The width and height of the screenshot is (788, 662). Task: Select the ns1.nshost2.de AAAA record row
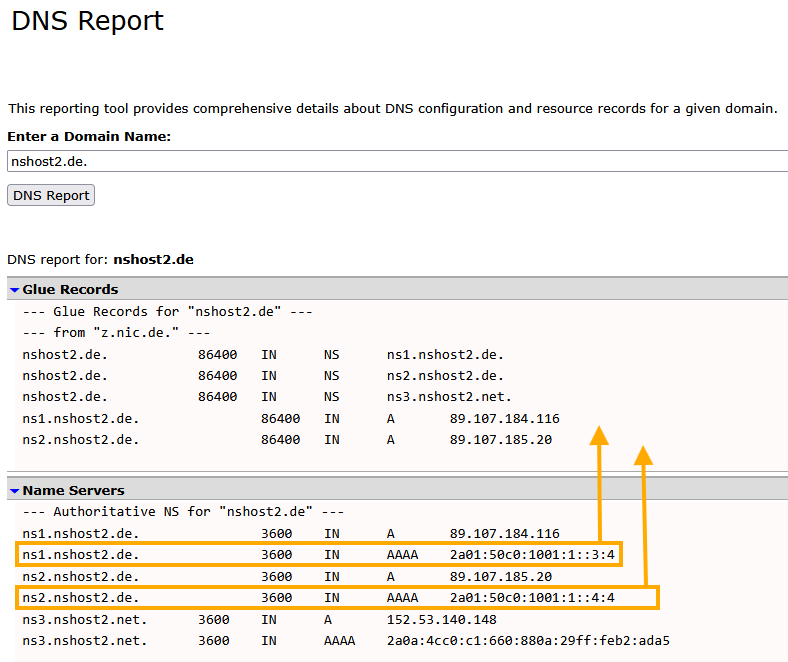319,554
